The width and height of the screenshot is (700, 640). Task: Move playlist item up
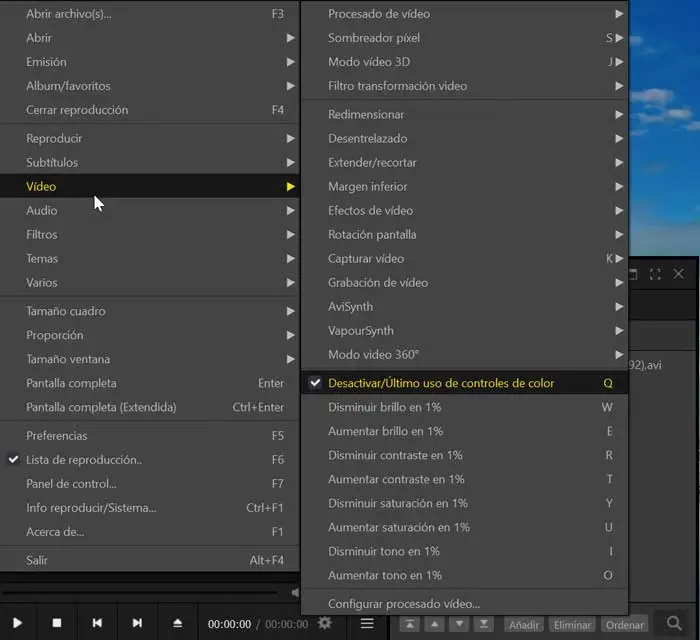pyautogui.click(x=434, y=624)
